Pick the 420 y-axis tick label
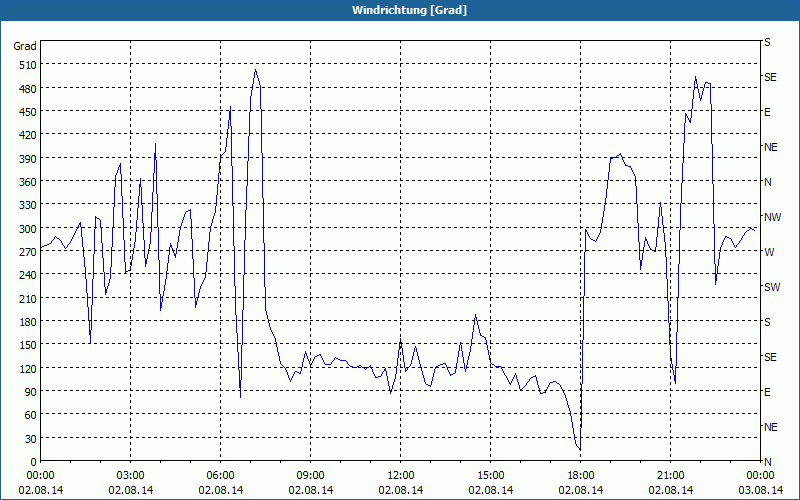Viewport: 800px width, 500px height. tap(28, 135)
